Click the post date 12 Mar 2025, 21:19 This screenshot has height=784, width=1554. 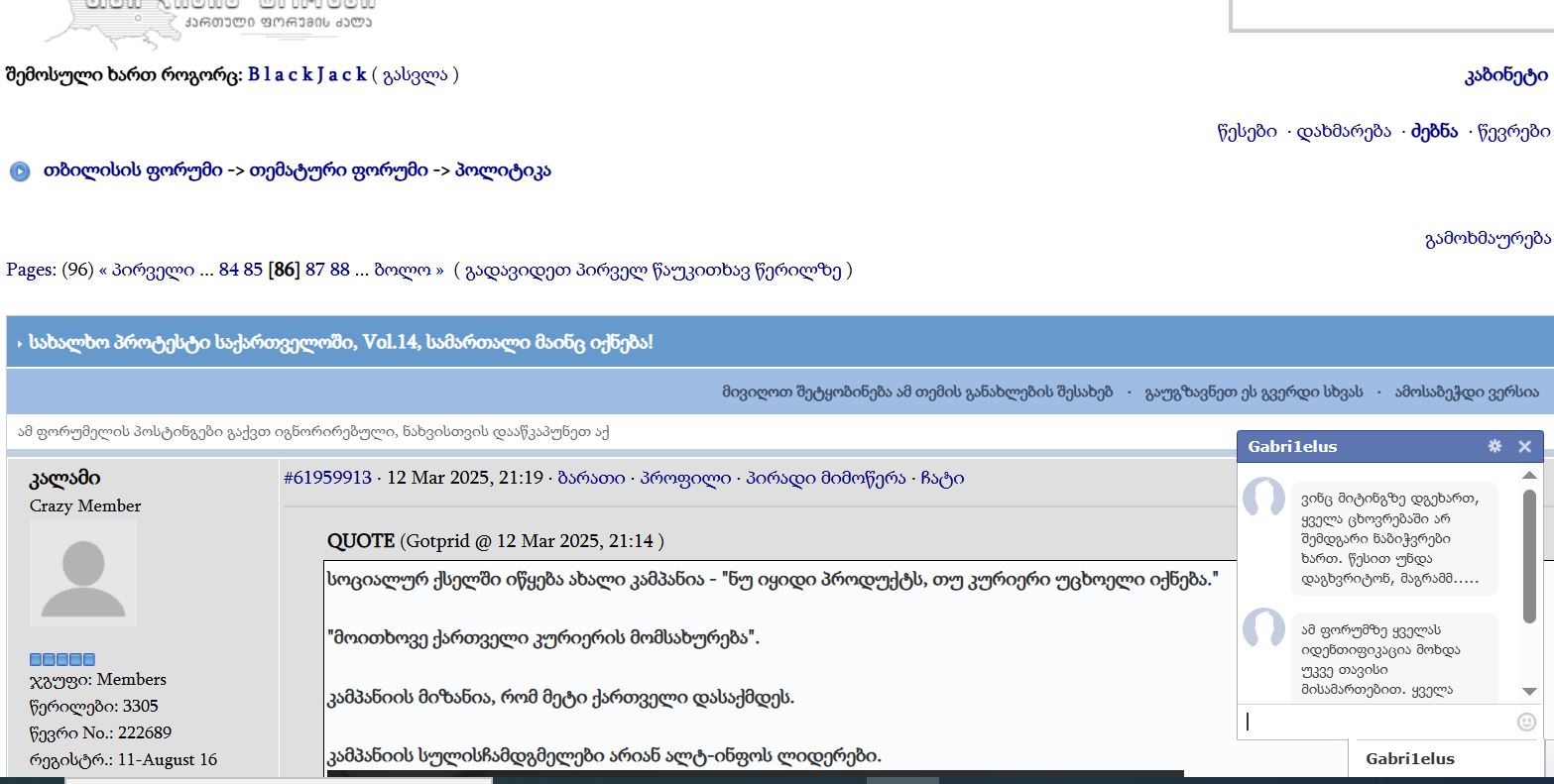[465, 478]
